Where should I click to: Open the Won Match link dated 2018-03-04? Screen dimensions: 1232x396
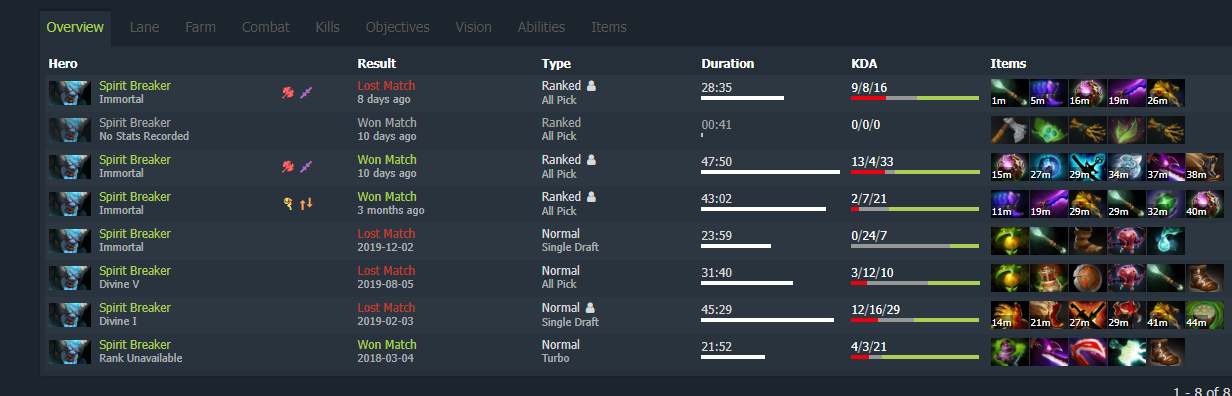pos(387,345)
